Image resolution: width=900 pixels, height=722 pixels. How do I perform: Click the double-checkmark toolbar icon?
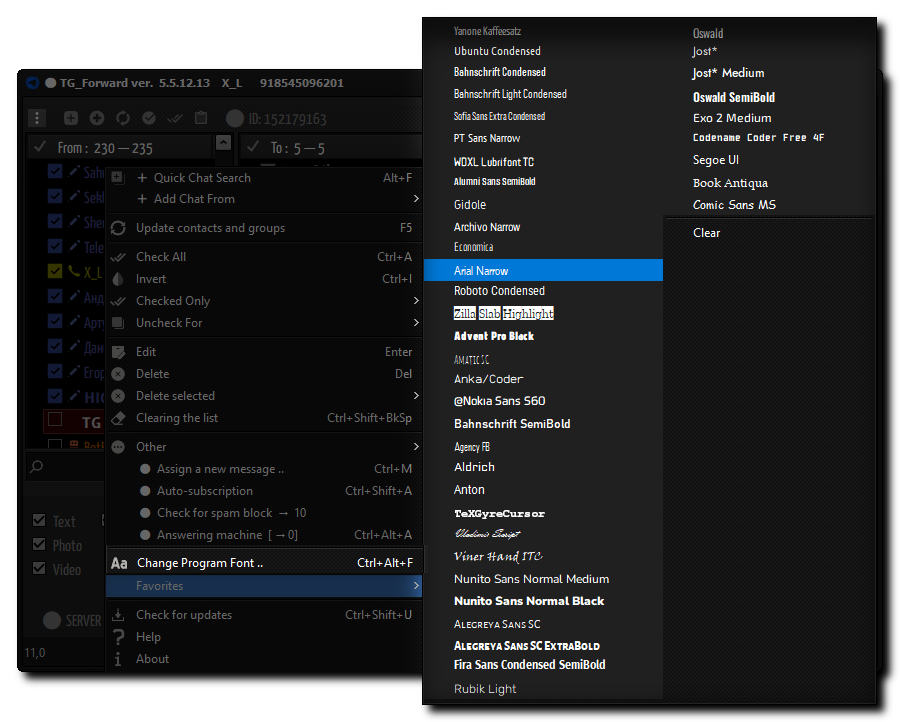coord(175,119)
